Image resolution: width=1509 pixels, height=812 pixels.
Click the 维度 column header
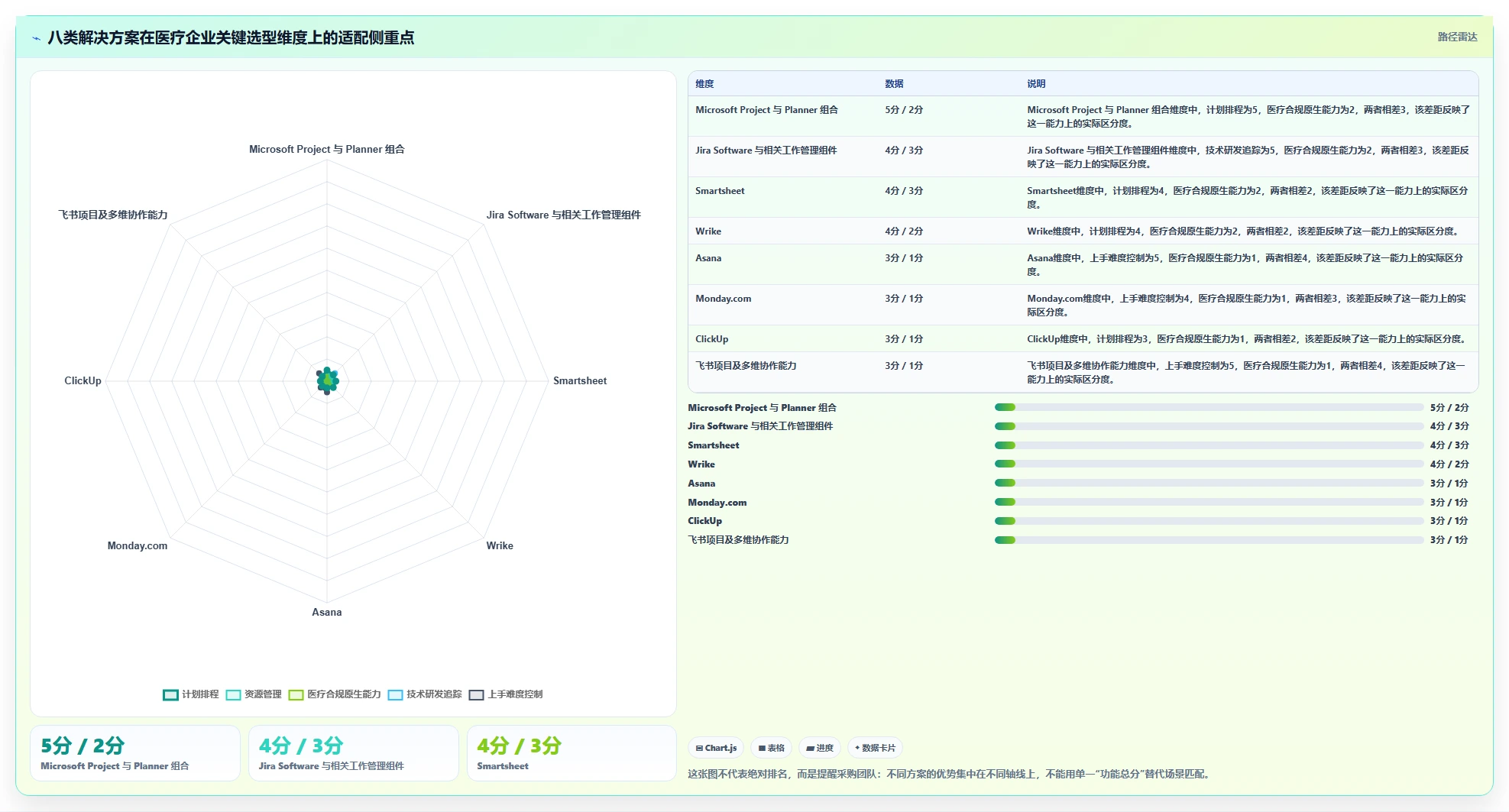point(704,84)
